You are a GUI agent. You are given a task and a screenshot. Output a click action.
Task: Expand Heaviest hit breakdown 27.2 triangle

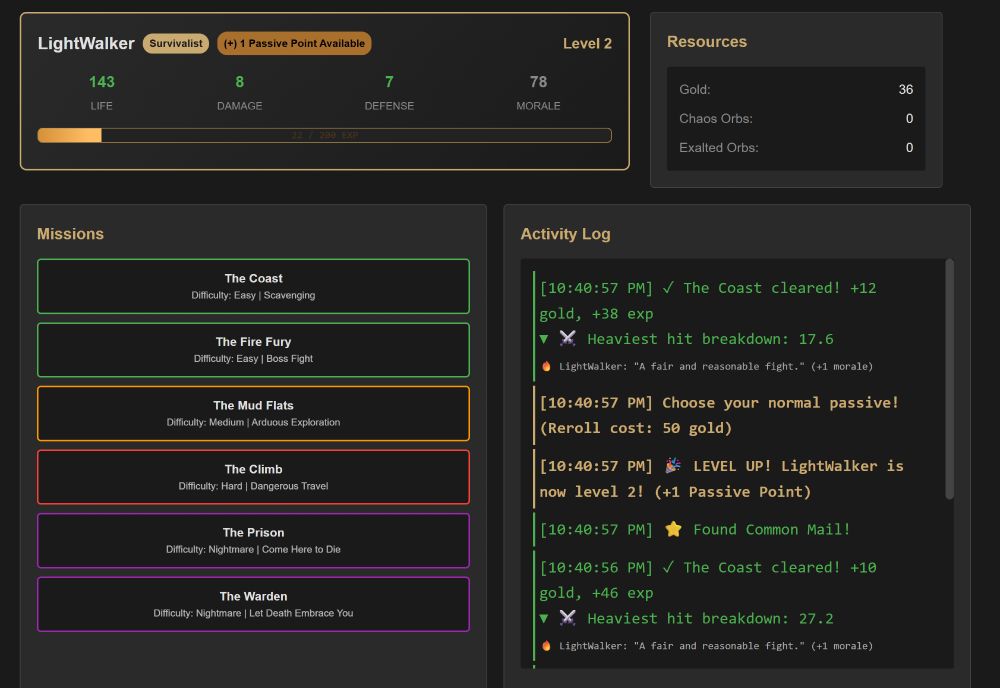click(x=544, y=618)
